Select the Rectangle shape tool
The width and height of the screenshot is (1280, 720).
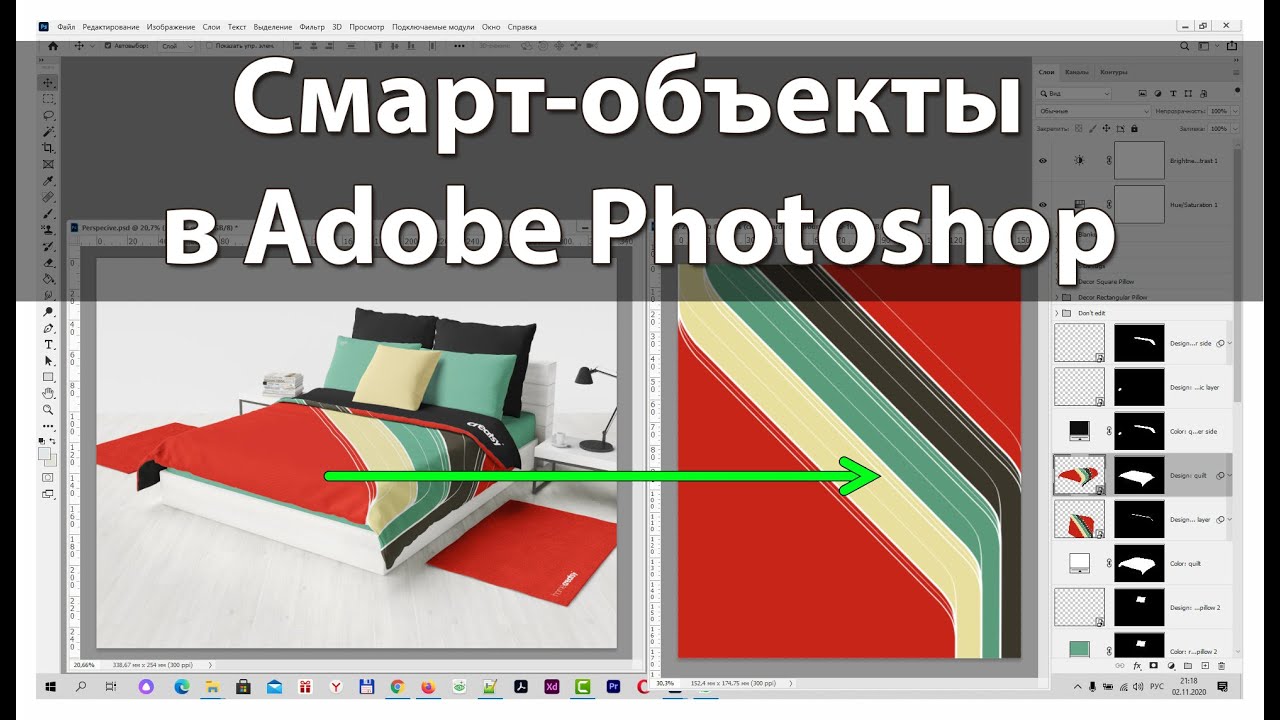[48, 377]
